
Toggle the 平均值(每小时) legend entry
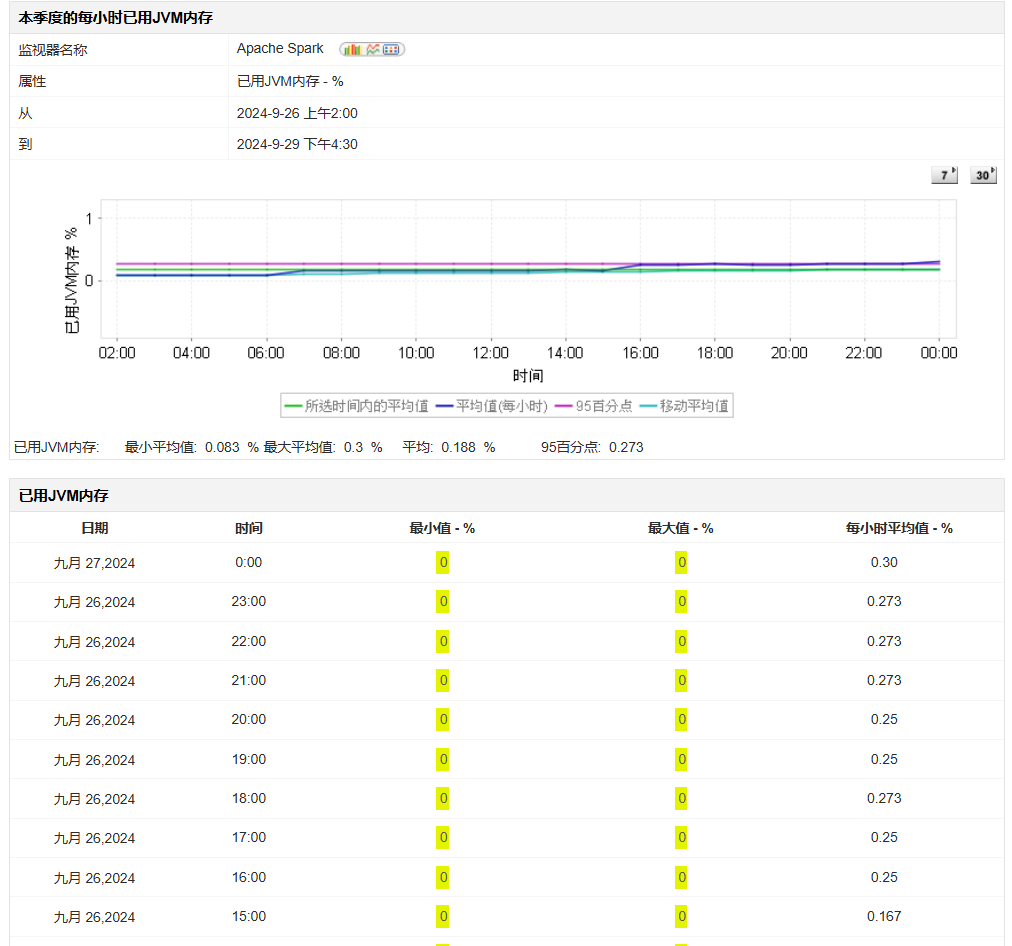492,406
